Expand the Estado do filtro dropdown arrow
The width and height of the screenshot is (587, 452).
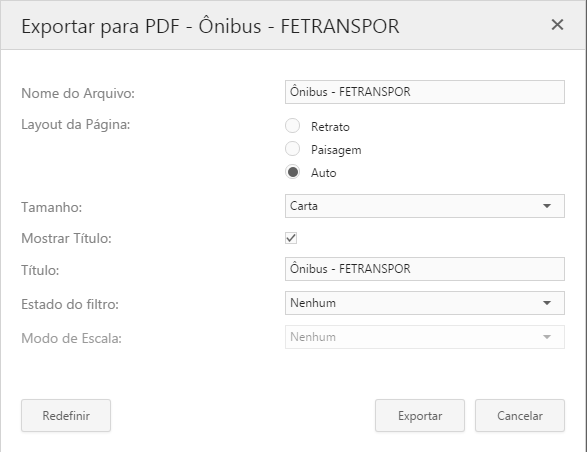pyautogui.click(x=547, y=303)
